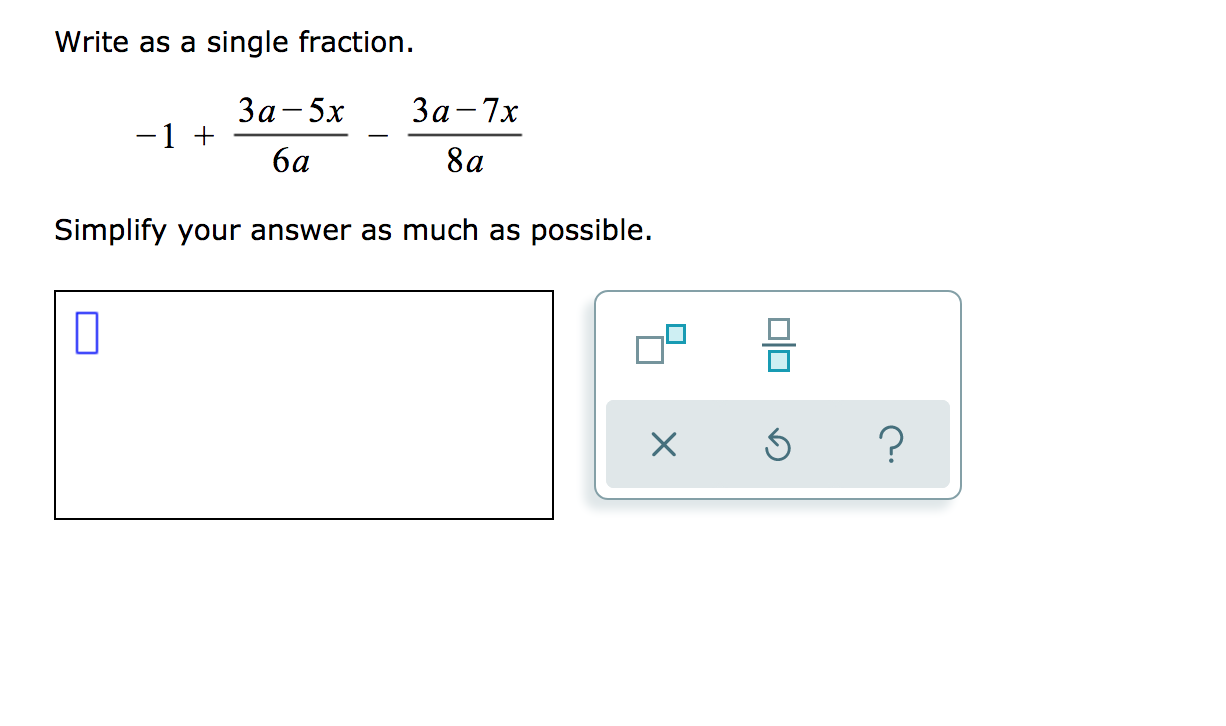
Task: Click the question mark for palette help
Action: point(893,446)
